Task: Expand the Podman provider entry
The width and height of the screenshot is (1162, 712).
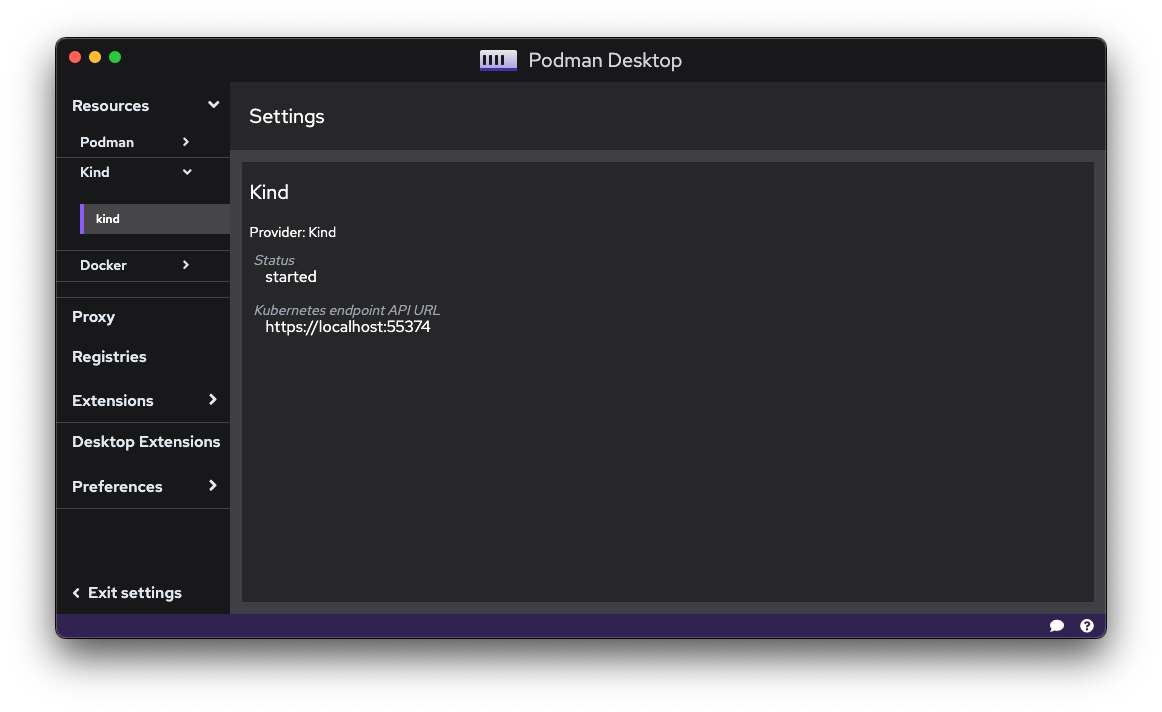Action: 185,141
